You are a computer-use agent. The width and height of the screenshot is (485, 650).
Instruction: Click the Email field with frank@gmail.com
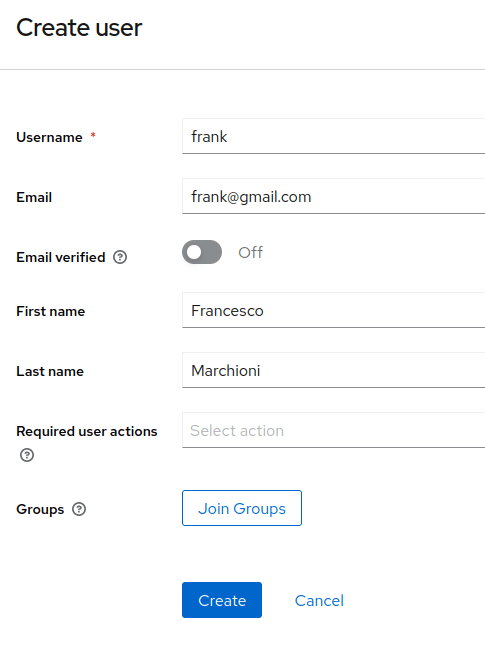click(x=333, y=196)
